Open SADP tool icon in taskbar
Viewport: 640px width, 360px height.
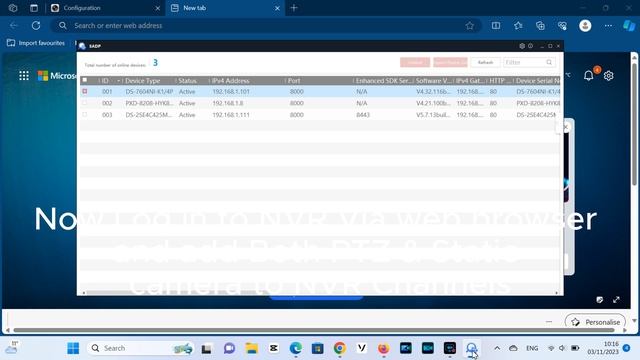click(471, 348)
